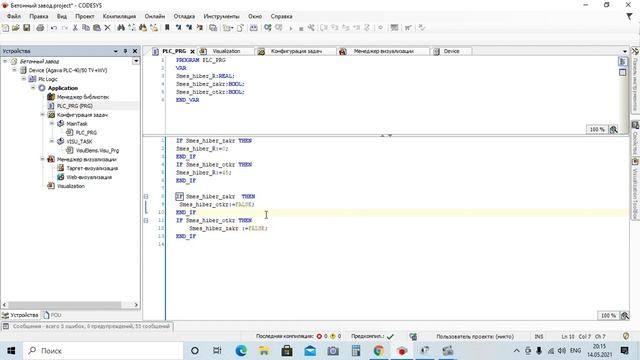This screenshot has width=640, height=360.
Task: Click the Print toolbar icon
Action: (40, 28)
